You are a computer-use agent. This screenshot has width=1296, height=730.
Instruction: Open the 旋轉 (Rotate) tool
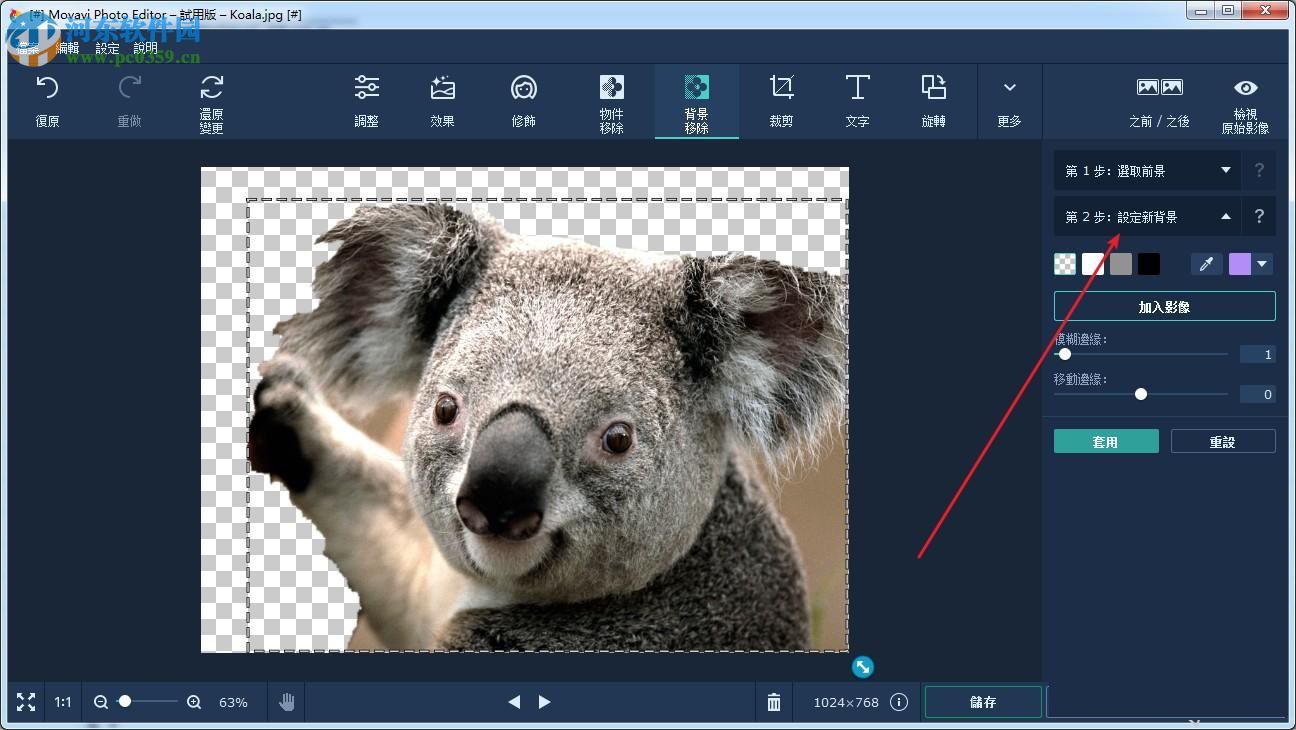pos(933,100)
